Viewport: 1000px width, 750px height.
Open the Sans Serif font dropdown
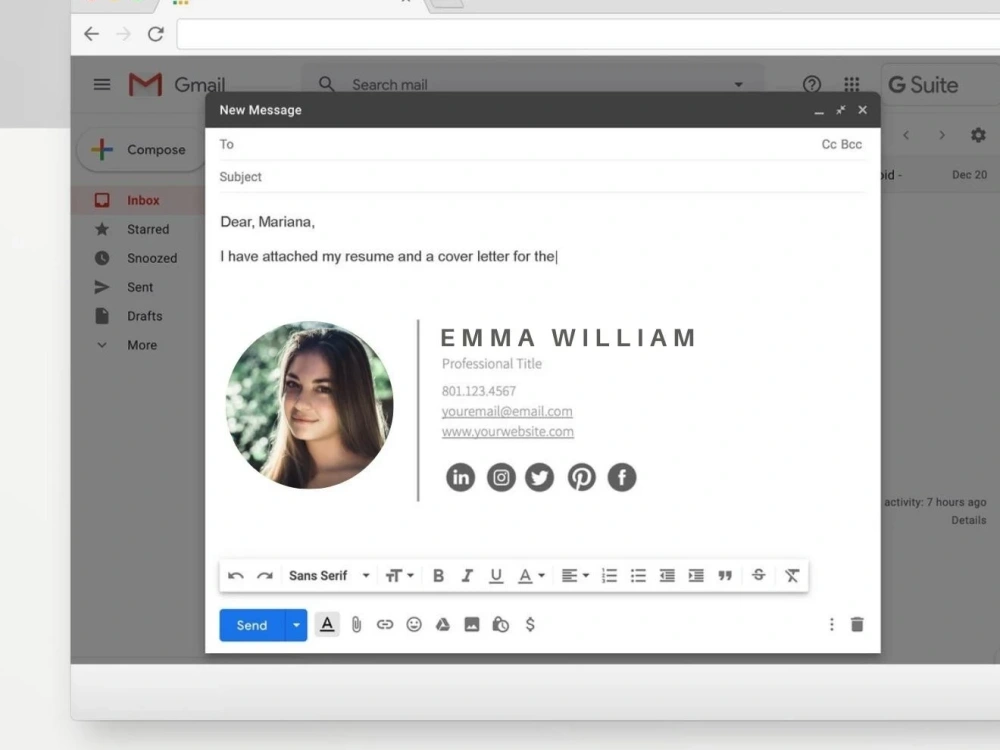pos(329,576)
